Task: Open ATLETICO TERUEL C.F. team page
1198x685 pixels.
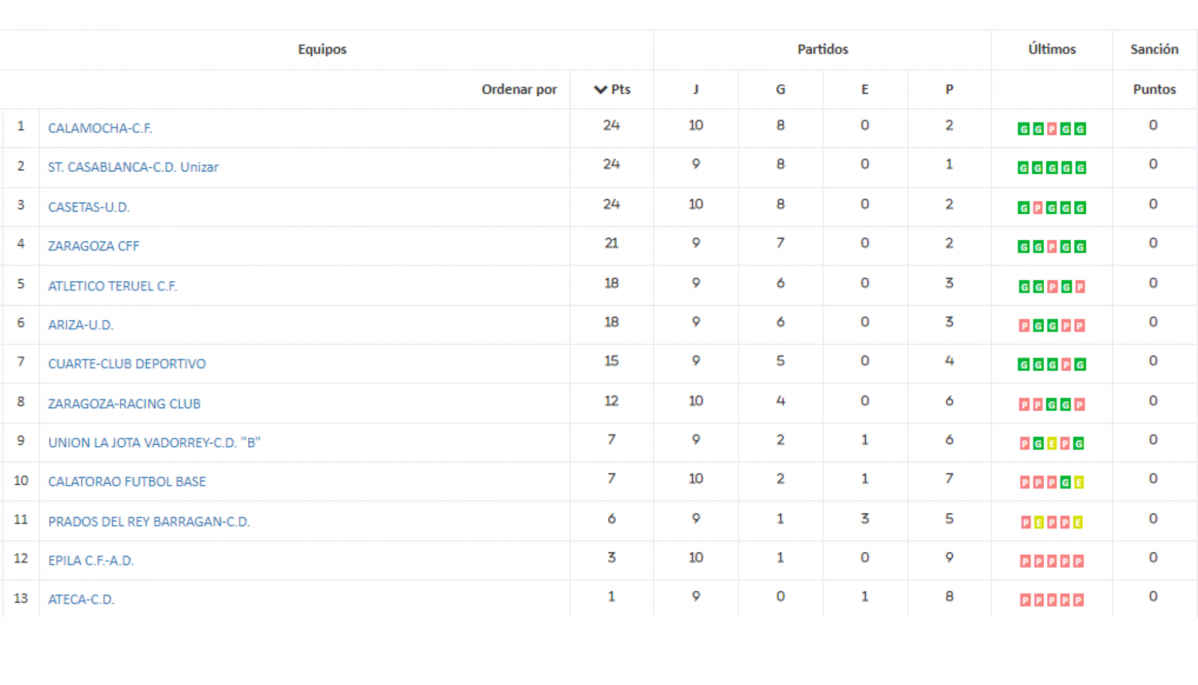Action: click(112, 286)
